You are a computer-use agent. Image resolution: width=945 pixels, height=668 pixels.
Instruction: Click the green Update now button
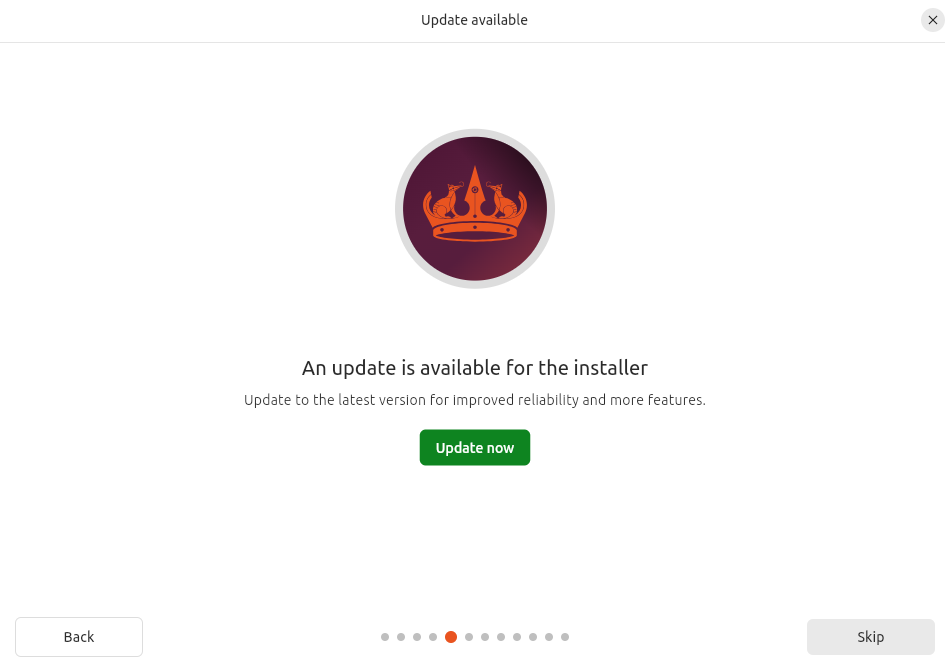(474, 447)
